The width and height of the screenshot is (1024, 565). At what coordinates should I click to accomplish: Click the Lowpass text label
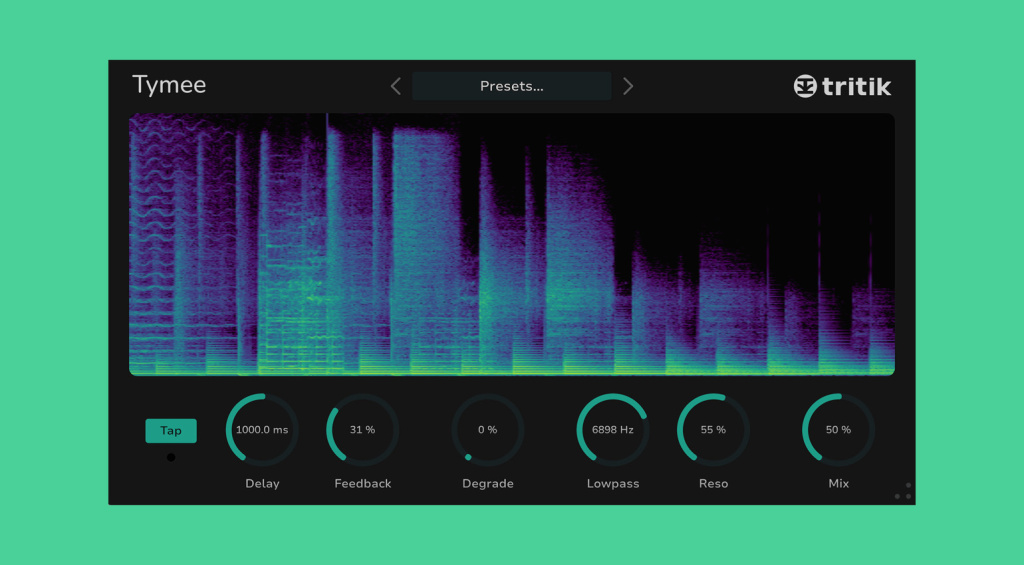pos(613,483)
